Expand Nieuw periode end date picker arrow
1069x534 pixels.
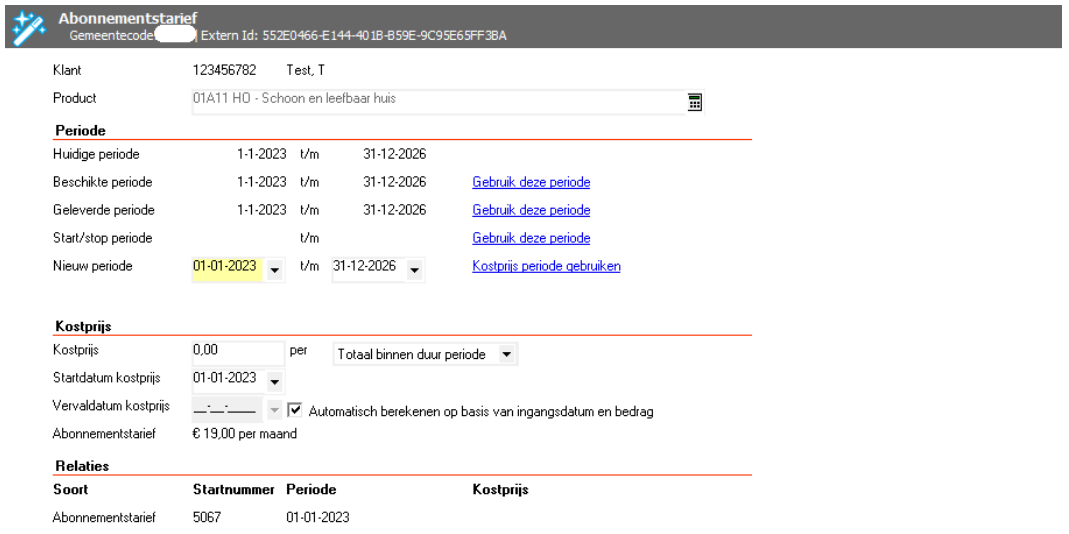pos(415,268)
